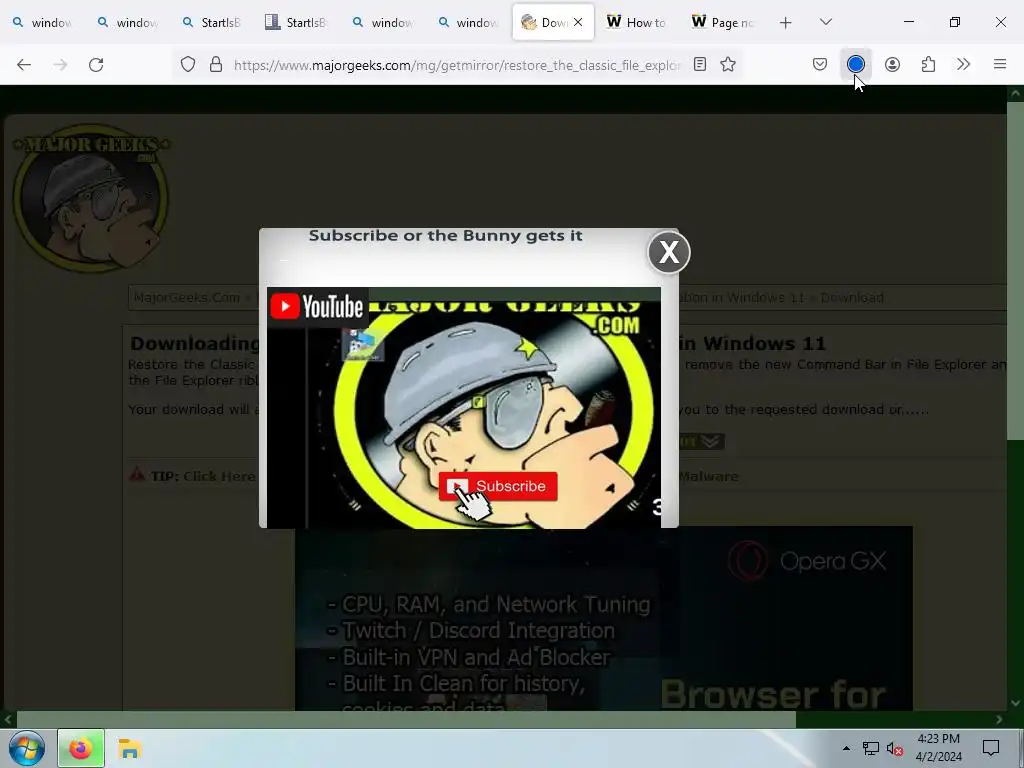Screen dimensions: 1024x768
Task: Open the Firefox hamburger menu
Action: pos(1000,64)
